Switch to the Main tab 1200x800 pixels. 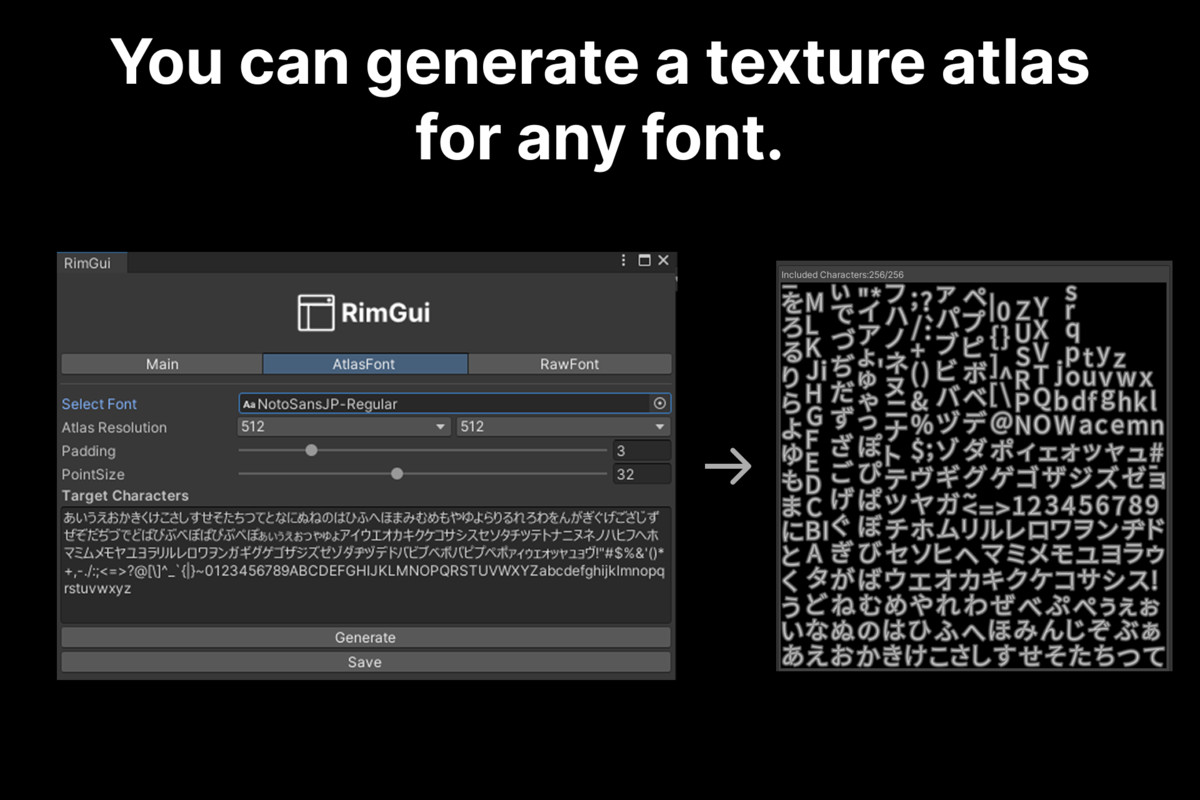[x=162, y=364]
